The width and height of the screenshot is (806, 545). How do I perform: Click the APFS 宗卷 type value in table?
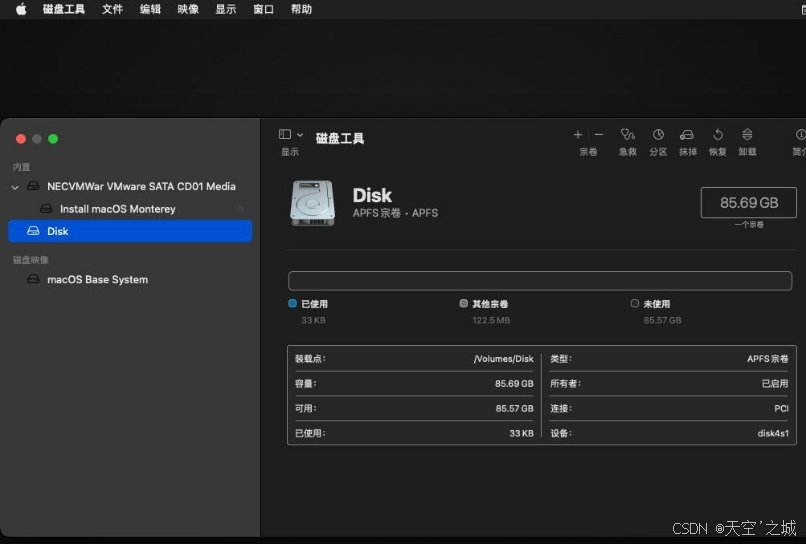[767, 359]
